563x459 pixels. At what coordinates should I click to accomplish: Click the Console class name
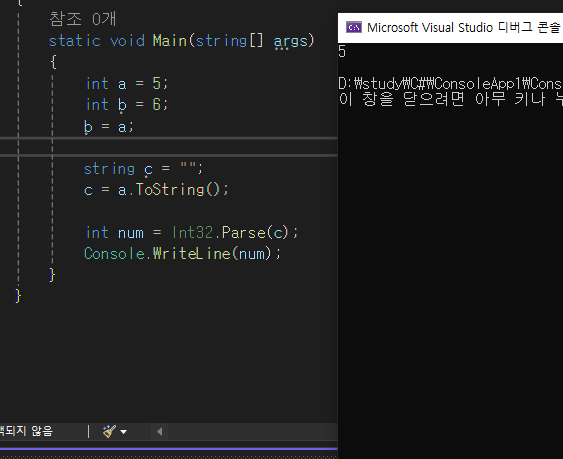click(115, 254)
